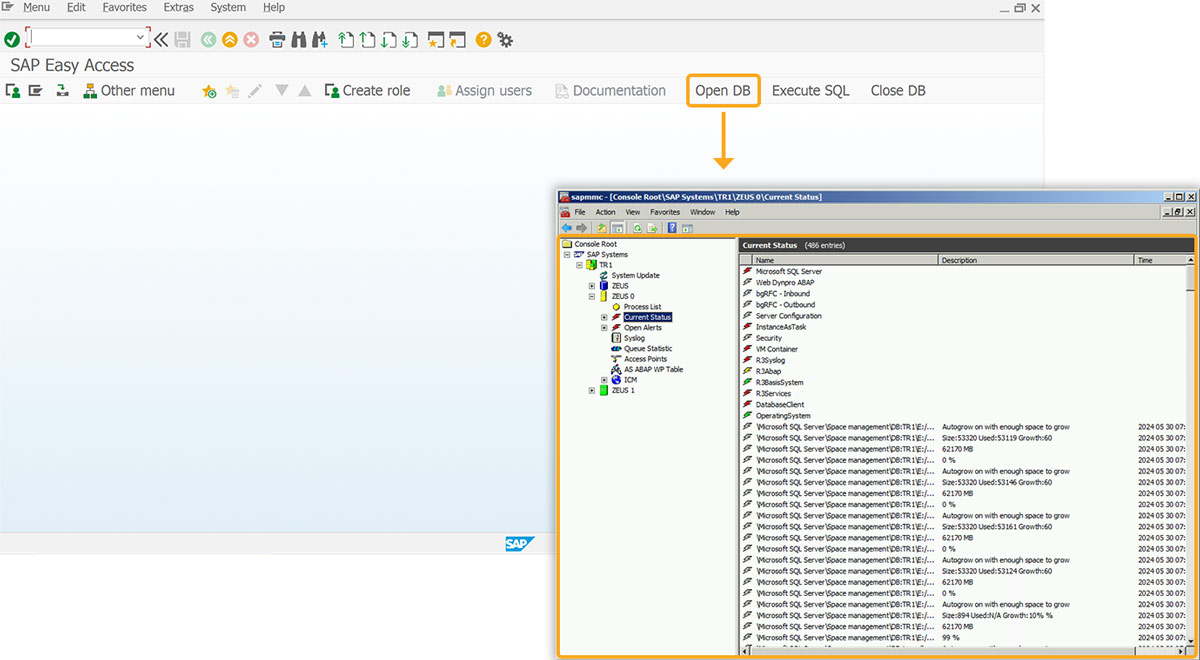The height and width of the screenshot is (660, 1200).
Task: Click the SAP Business Workplace icon
Action: tap(63, 91)
